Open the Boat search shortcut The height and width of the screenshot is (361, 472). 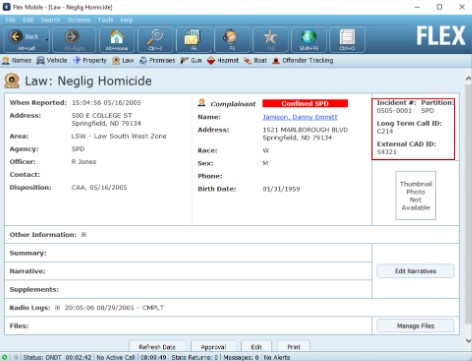coord(255,60)
